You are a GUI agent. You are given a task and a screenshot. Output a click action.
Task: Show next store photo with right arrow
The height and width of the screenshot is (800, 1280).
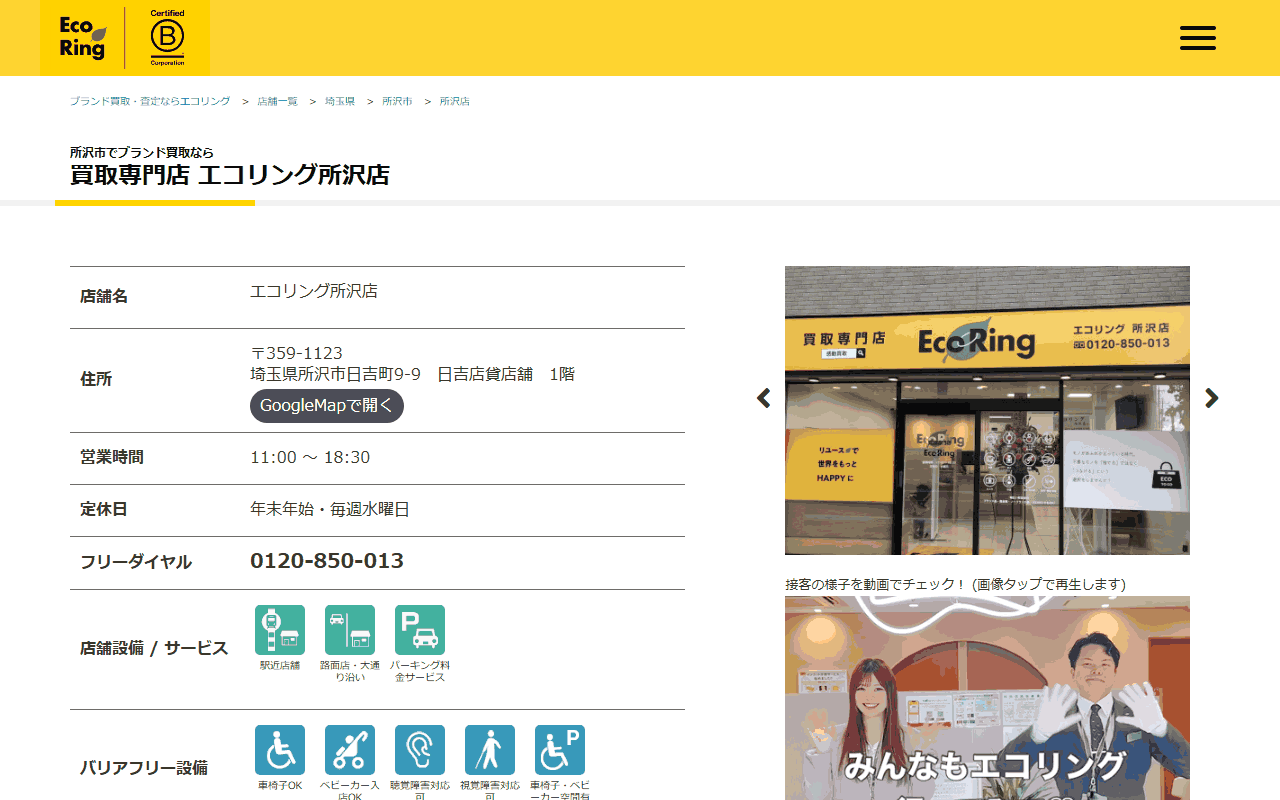click(x=1212, y=398)
